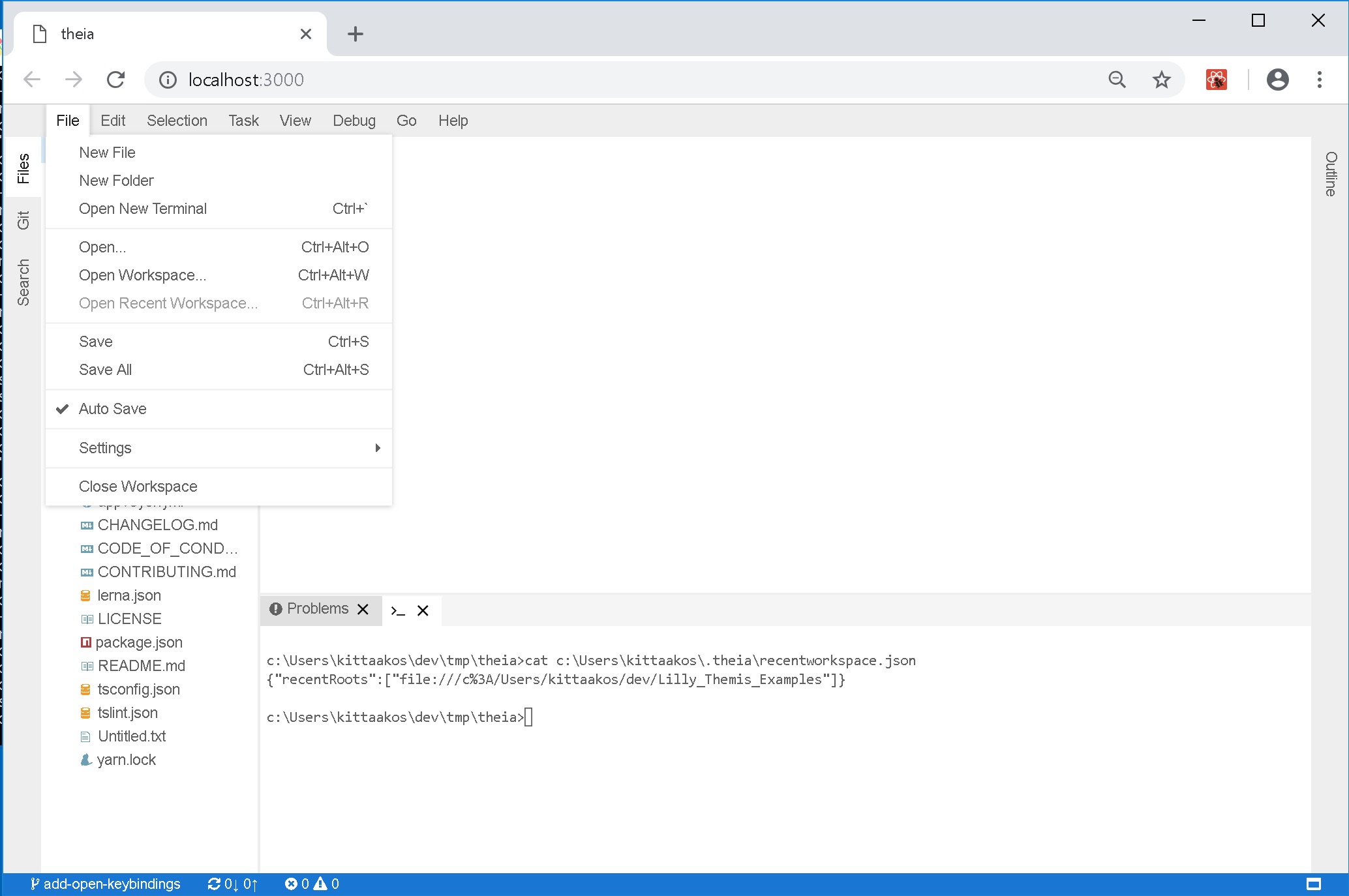Click the zoom icon in the address bar
This screenshot has width=1349, height=896.
[1117, 80]
